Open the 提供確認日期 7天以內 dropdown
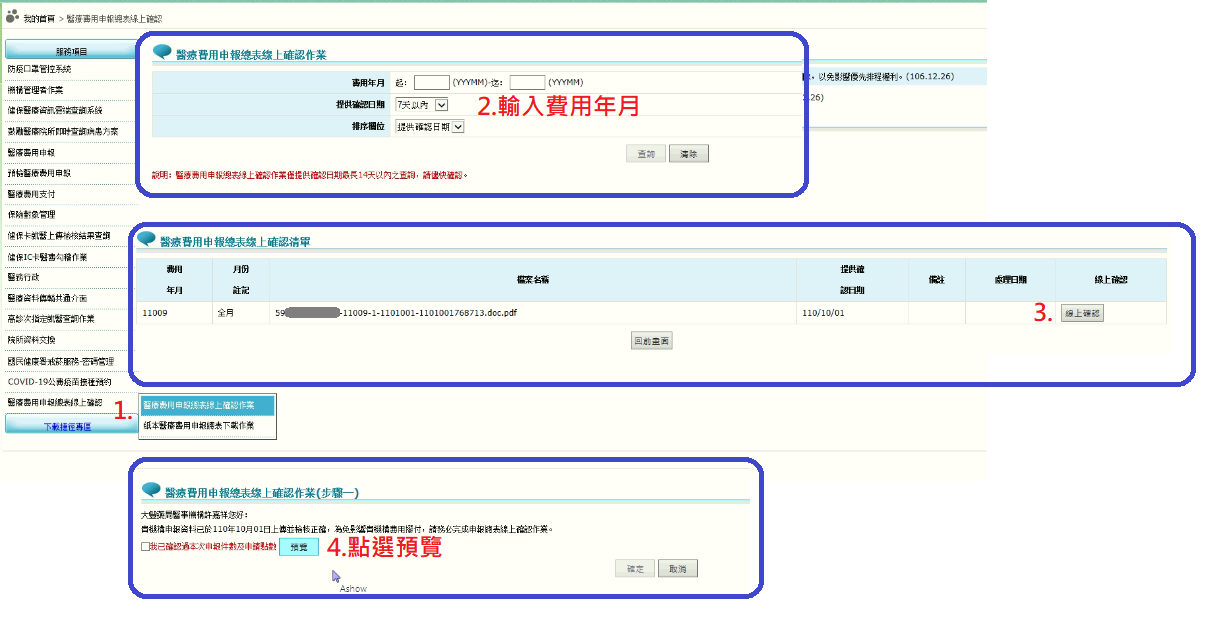 click(422, 104)
